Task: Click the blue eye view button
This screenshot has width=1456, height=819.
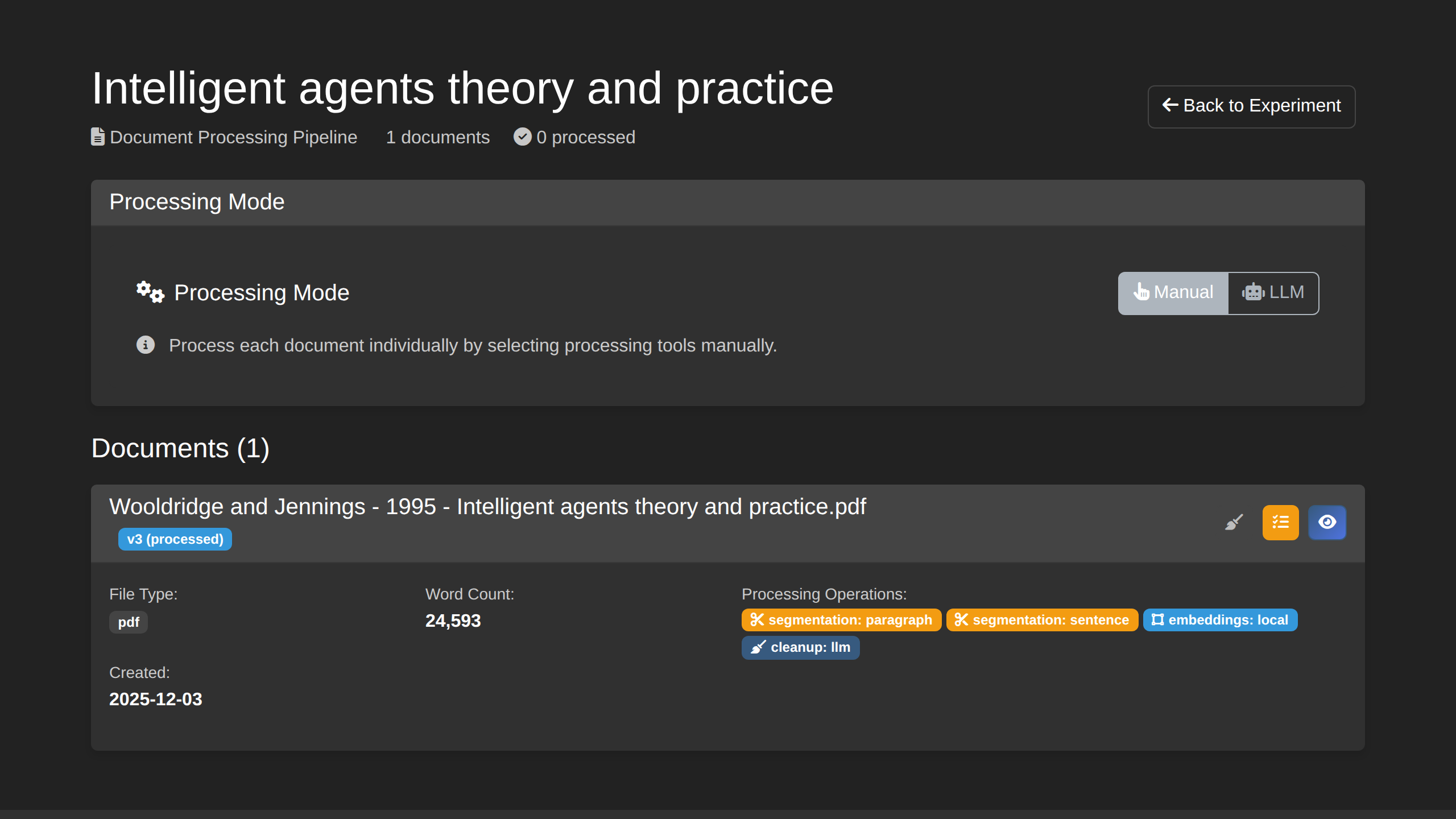Action: 1327,522
